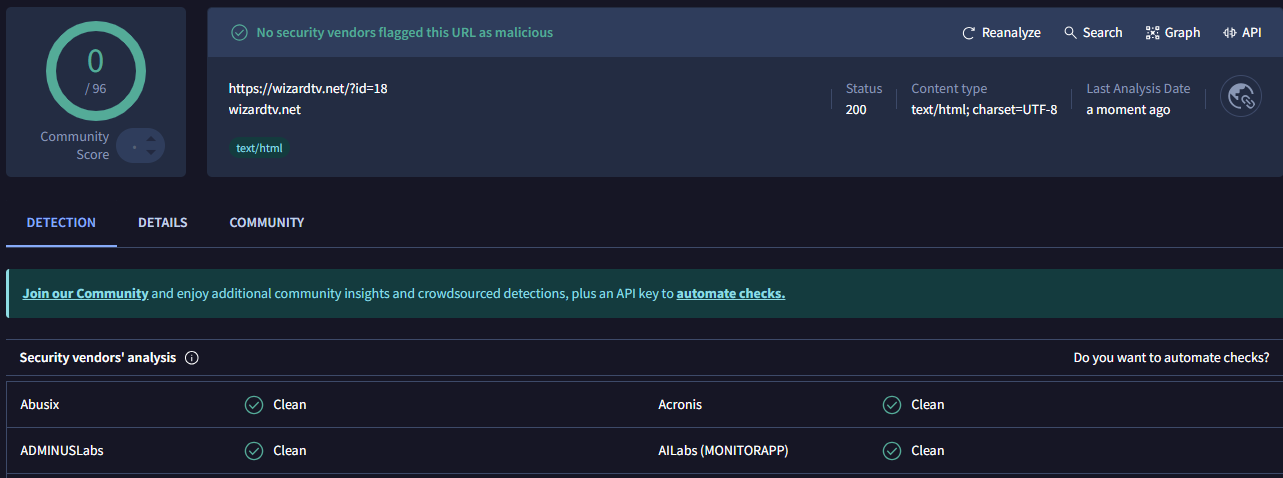Click the Clean checkmark icon for Abusix
Screen dimensions: 1283x478
pos(254,405)
